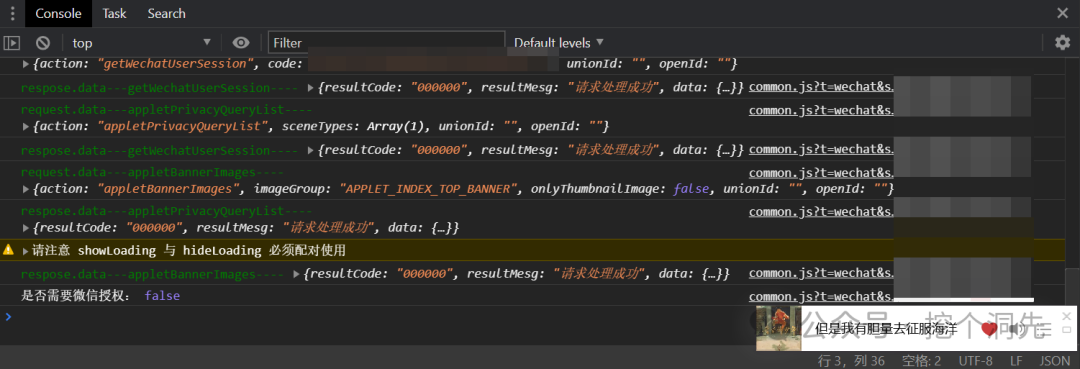Toggle the console sidebar panel icon
This screenshot has height=369, width=1080.
coord(12,43)
